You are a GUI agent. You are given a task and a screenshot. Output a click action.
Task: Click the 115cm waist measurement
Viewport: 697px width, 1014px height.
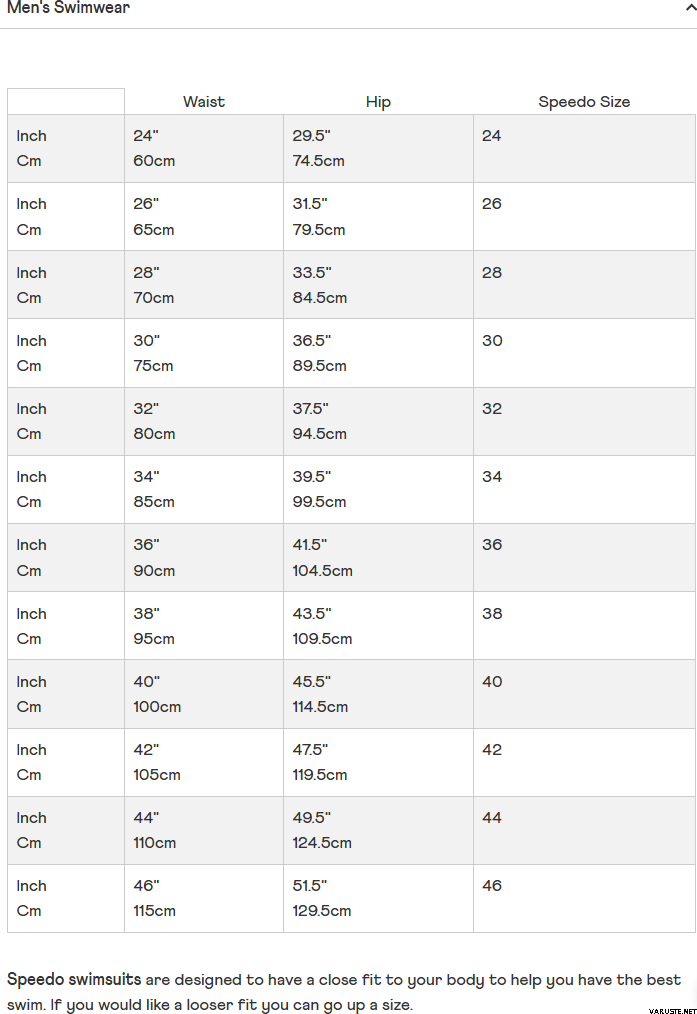(x=154, y=911)
